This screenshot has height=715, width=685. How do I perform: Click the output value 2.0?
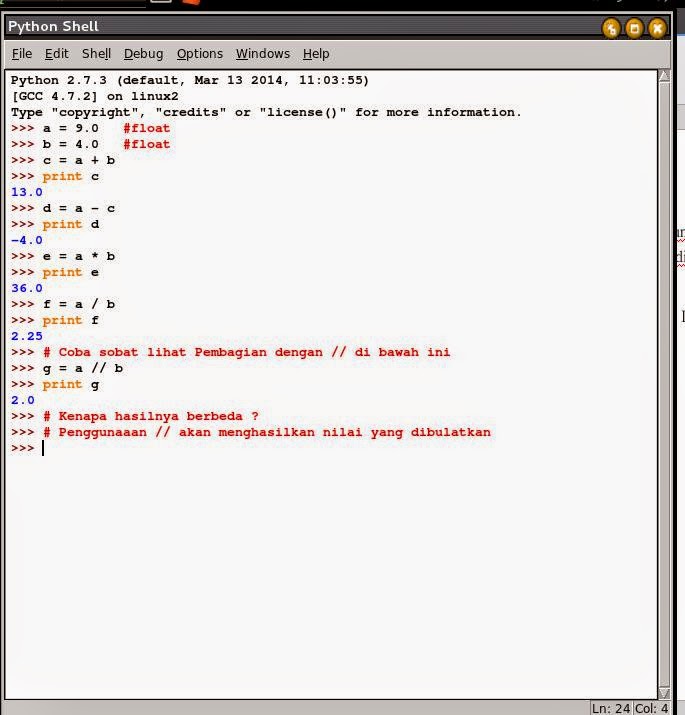pos(23,400)
